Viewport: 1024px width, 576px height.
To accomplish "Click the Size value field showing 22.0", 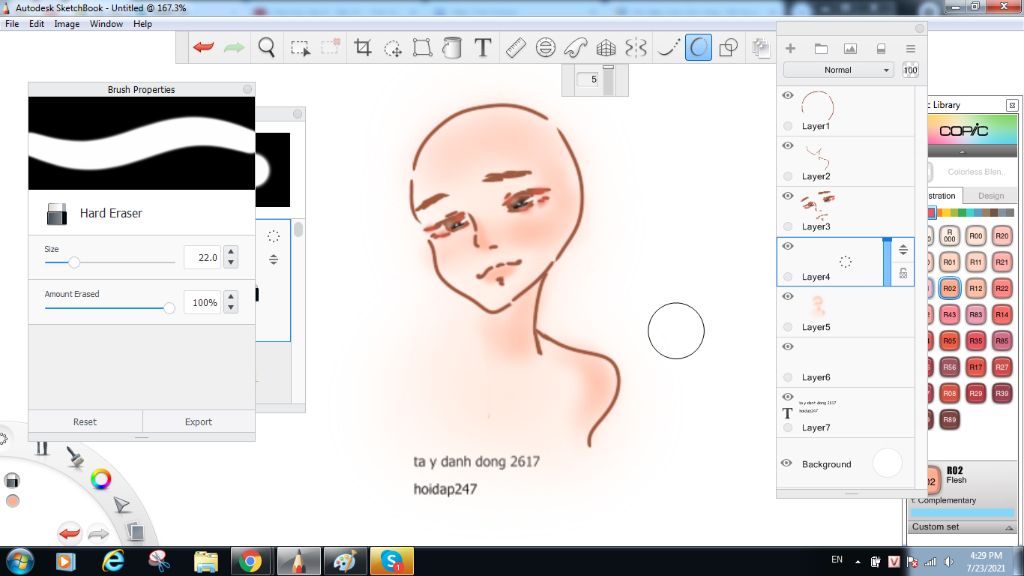I will point(202,257).
